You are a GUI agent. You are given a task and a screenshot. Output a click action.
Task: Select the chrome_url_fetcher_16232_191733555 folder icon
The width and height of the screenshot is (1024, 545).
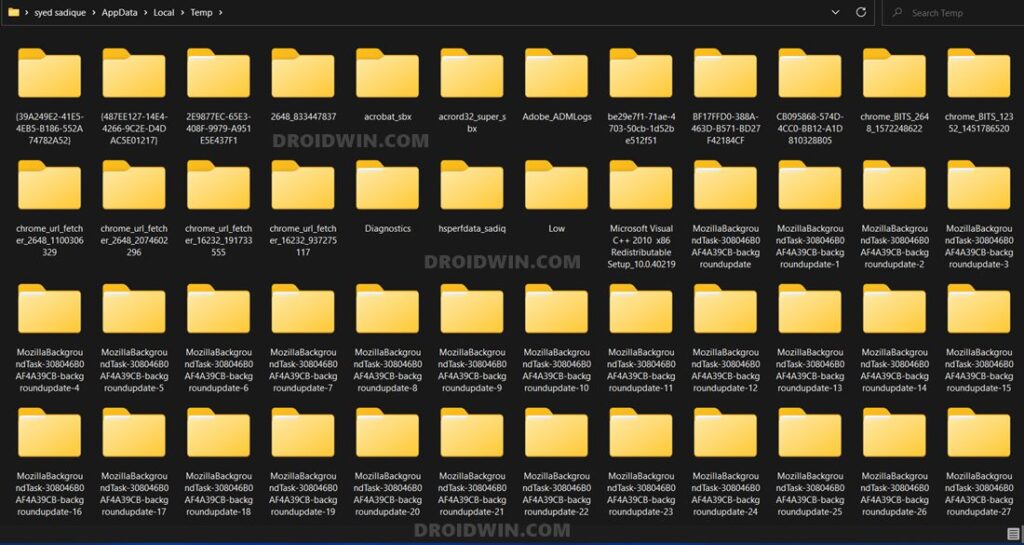click(219, 185)
